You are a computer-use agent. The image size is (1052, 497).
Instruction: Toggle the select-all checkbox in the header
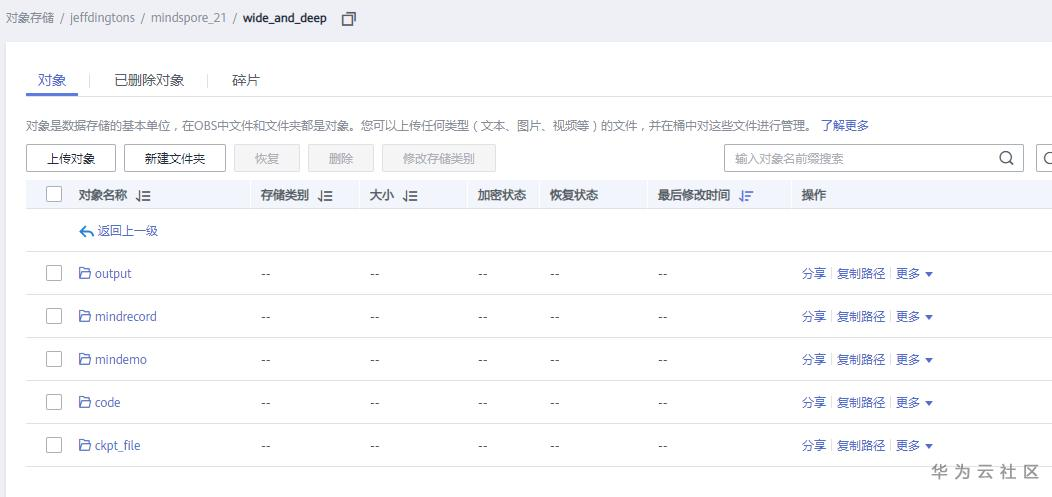point(54,195)
